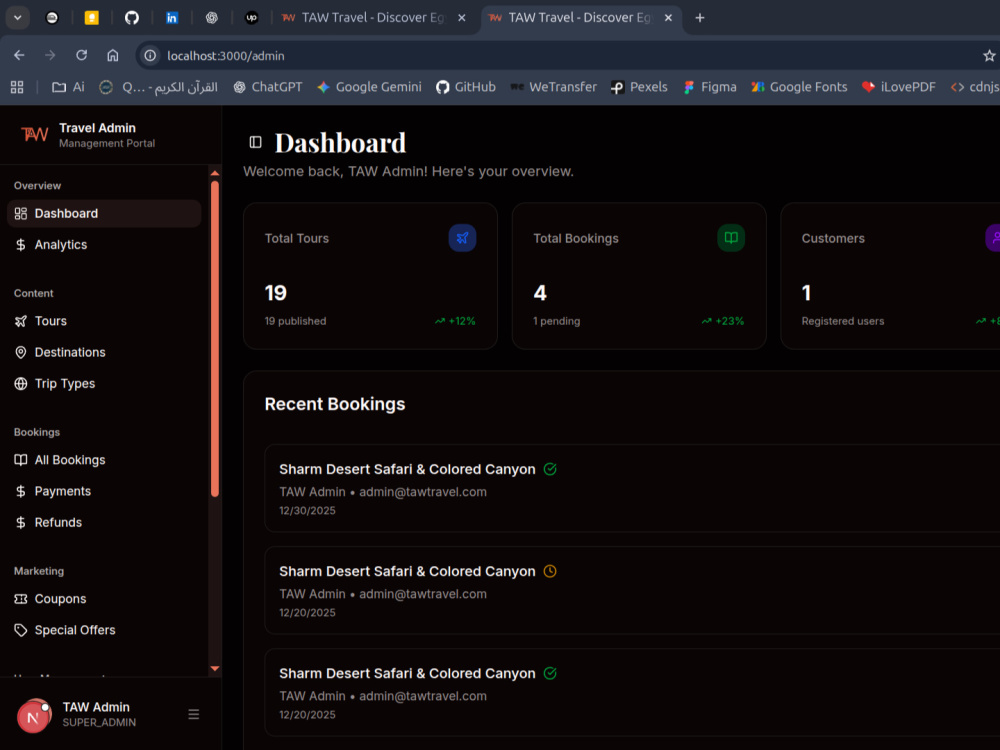Click the +12% trend on Total Tours

point(455,321)
